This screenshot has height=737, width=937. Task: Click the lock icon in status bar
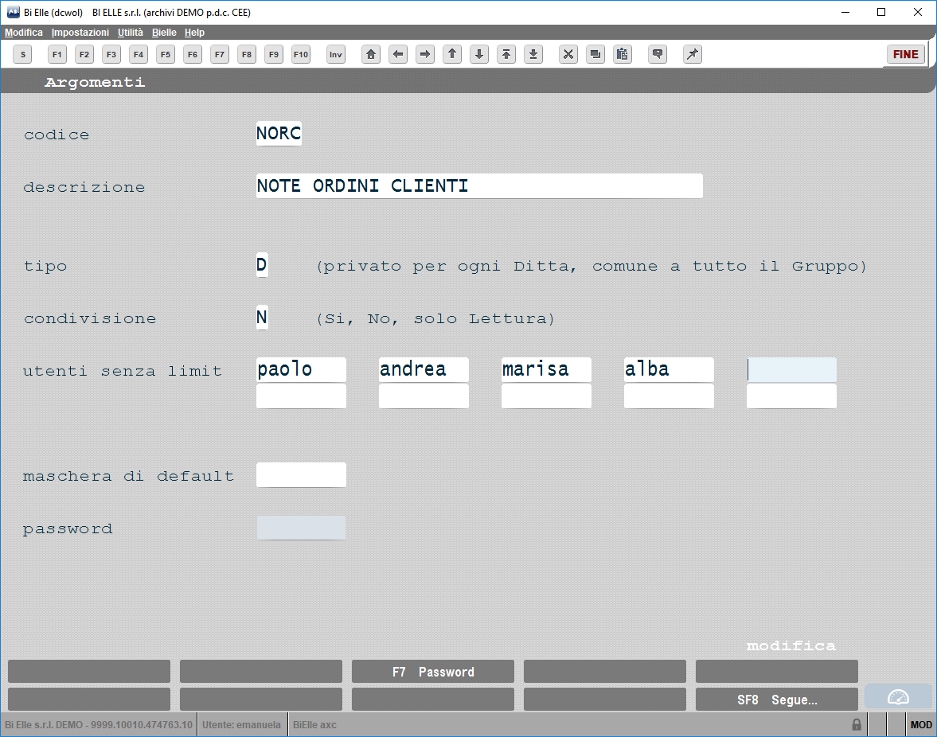(x=856, y=724)
